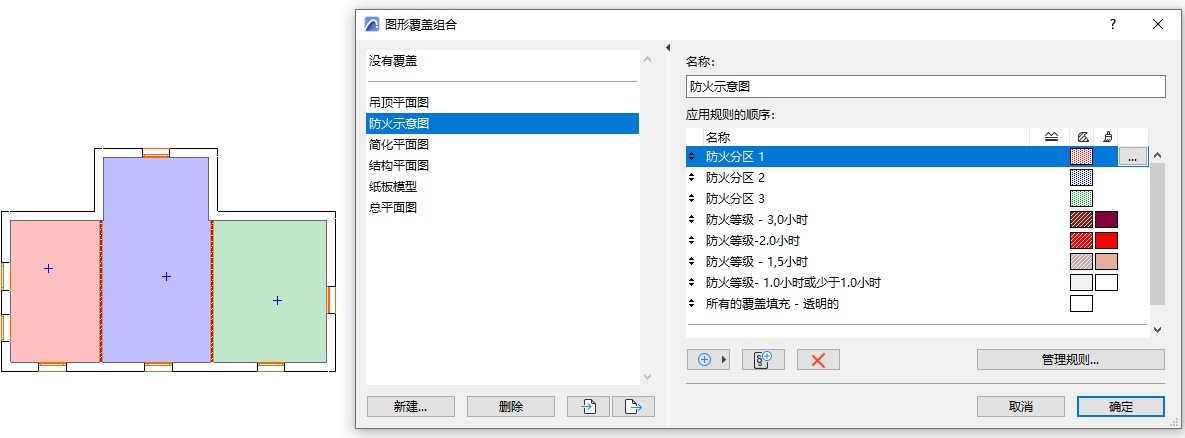The image size is (1185, 438).
Task: Click combination list scrollbar down arrow
Action: 646,377
